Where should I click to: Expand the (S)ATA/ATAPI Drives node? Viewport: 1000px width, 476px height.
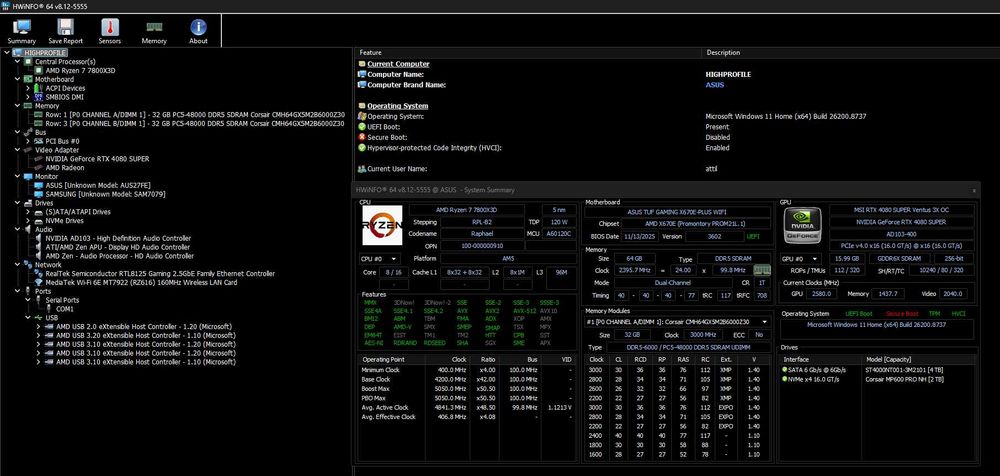tap(28, 212)
